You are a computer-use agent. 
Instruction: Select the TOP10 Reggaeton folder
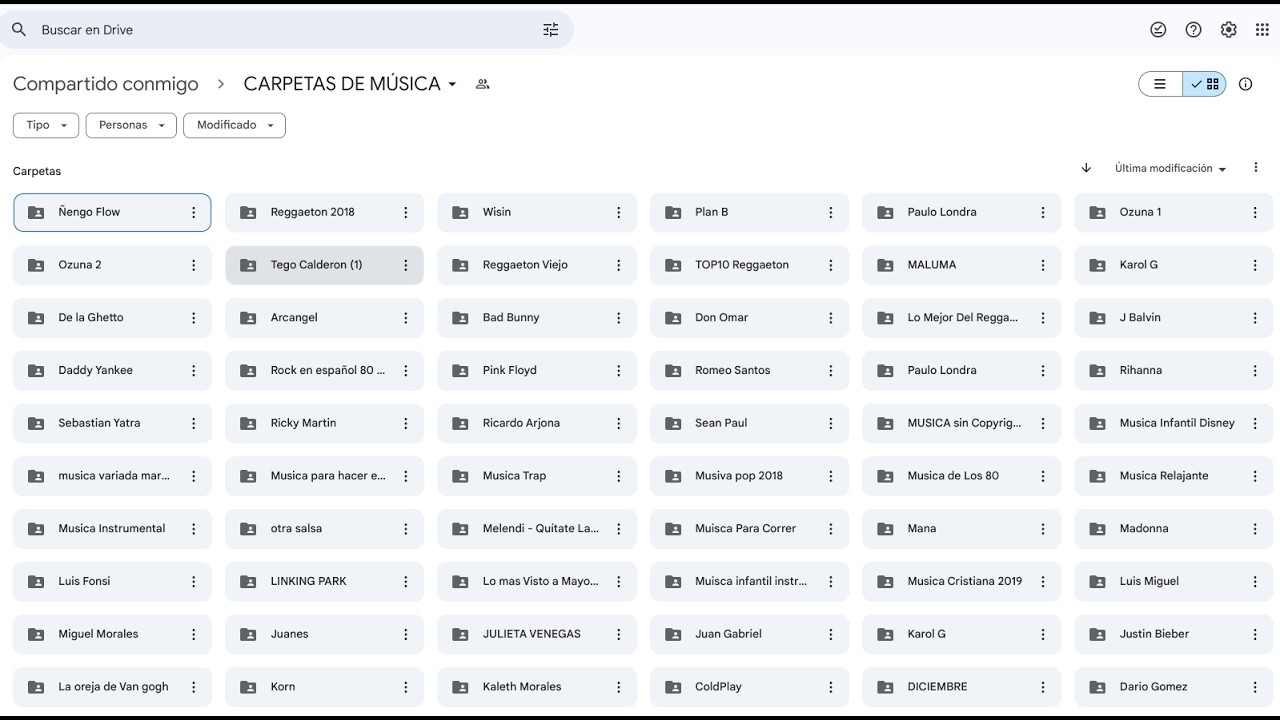point(749,265)
